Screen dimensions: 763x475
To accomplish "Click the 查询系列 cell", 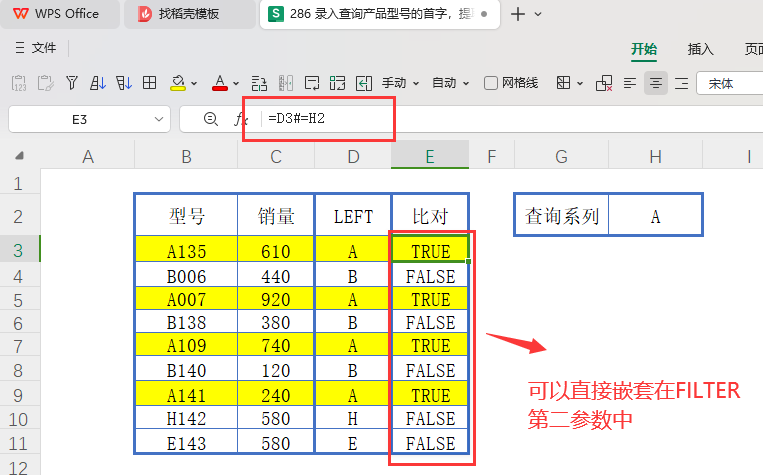I will pyautogui.click(x=562, y=216).
